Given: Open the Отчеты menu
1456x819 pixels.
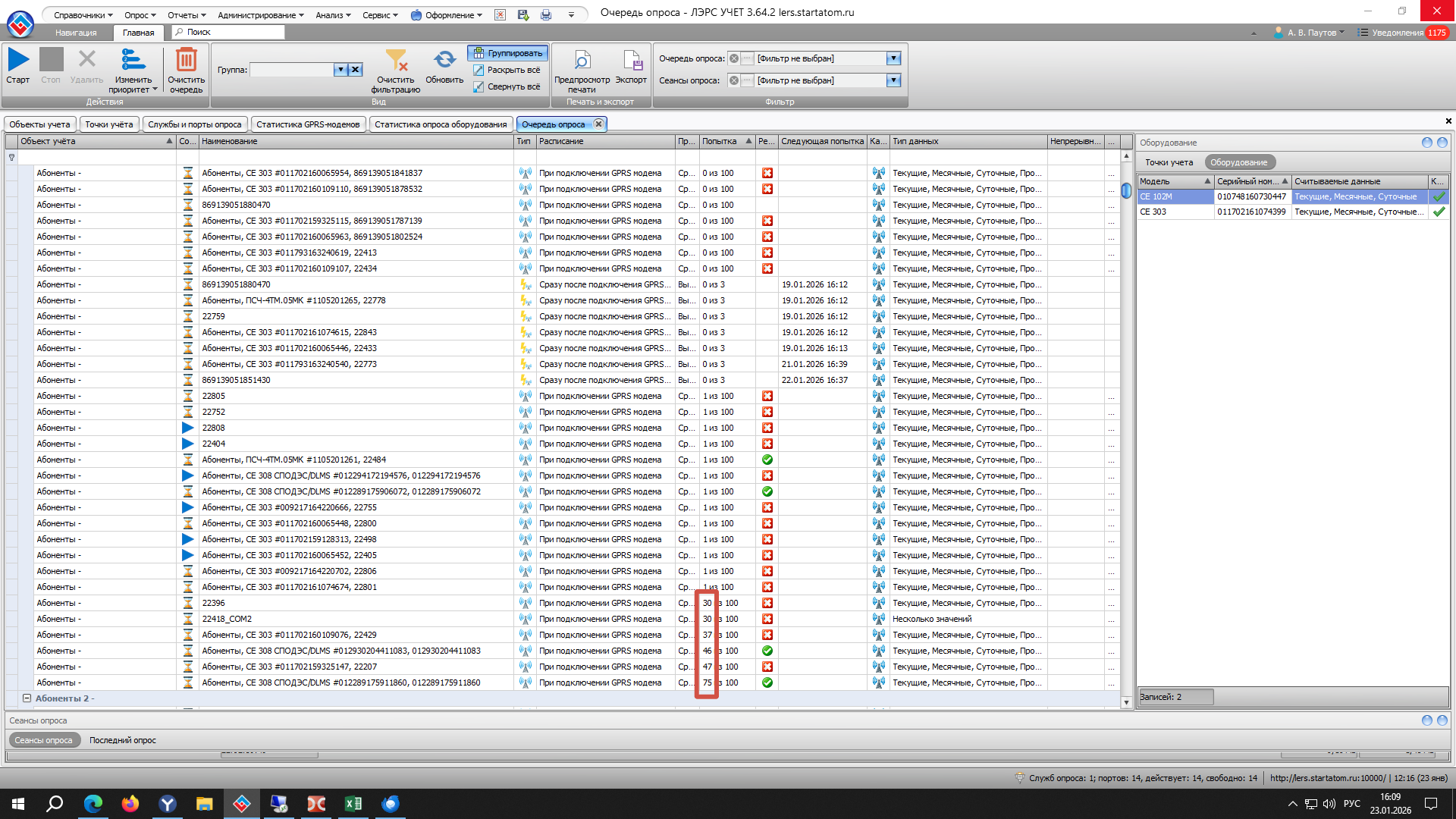Looking at the screenshot, I should (x=187, y=15).
